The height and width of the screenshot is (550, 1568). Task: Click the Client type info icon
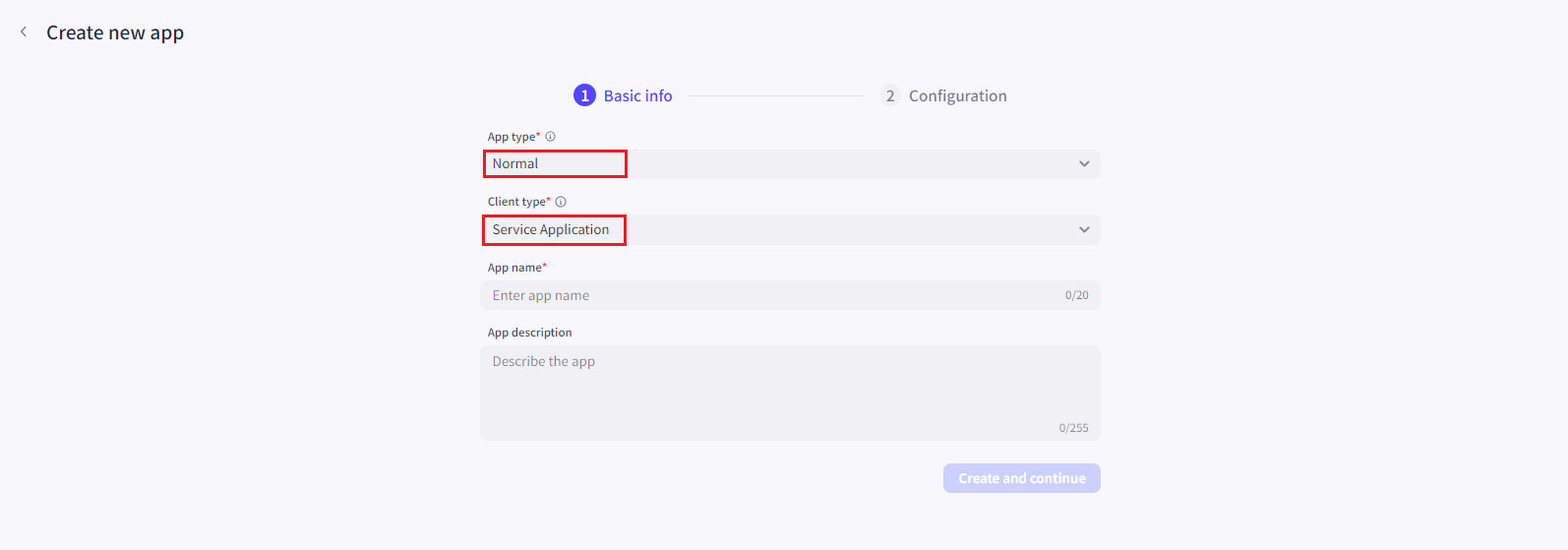561,202
